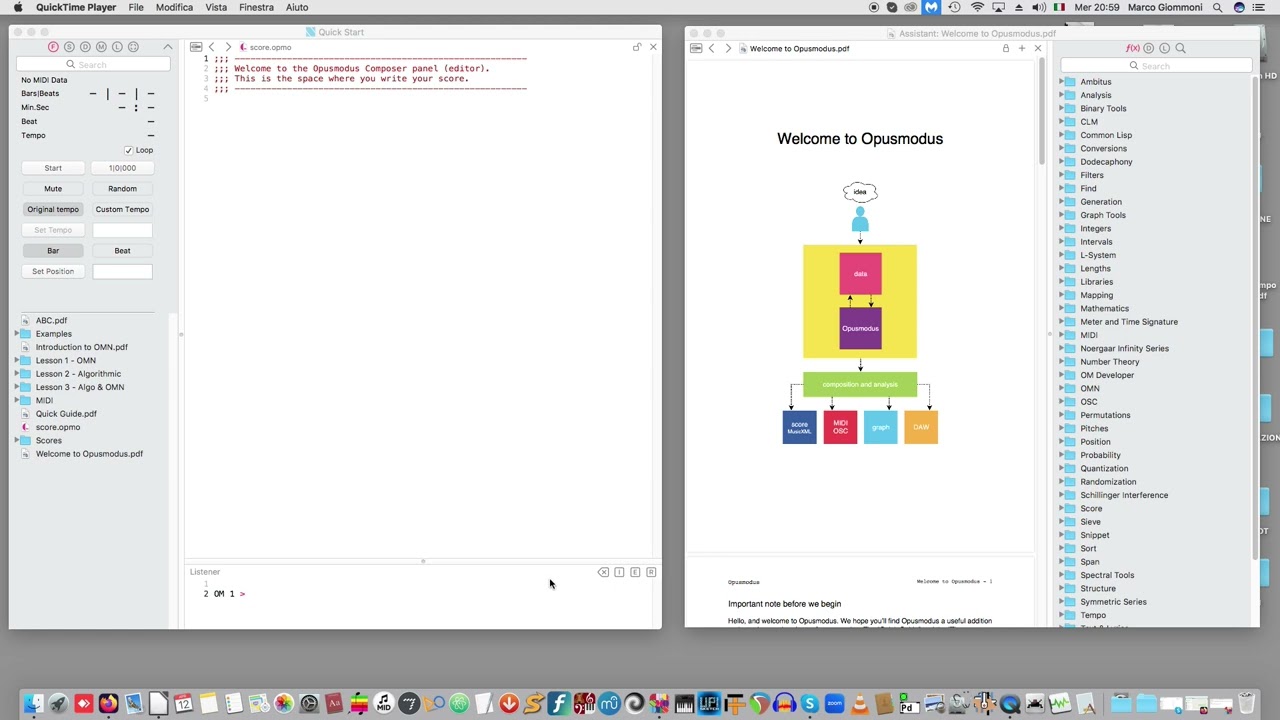Click the Quick Start sidebar Search field

pos(92,65)
